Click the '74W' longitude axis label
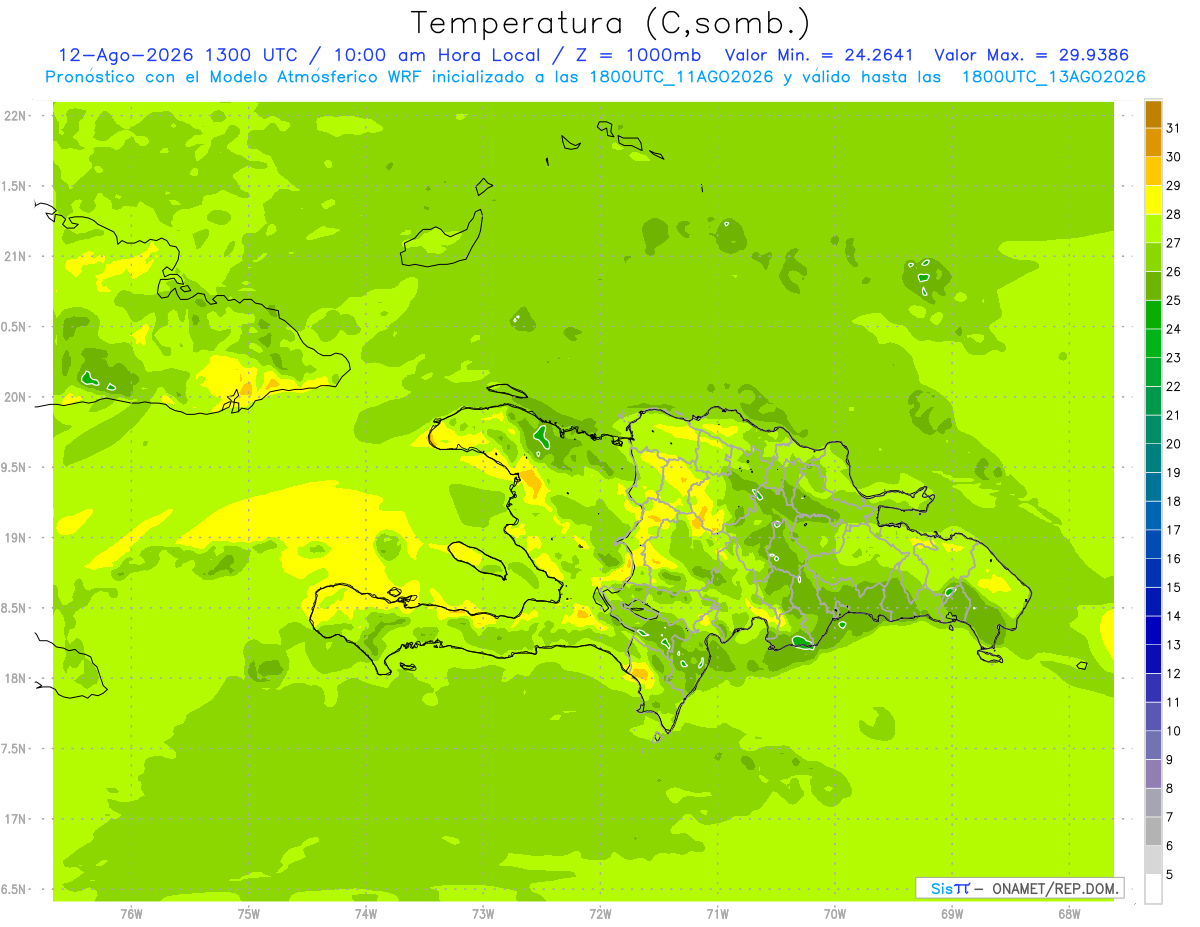Viewport: 1200px width, 927px height. tap(366, 914)
